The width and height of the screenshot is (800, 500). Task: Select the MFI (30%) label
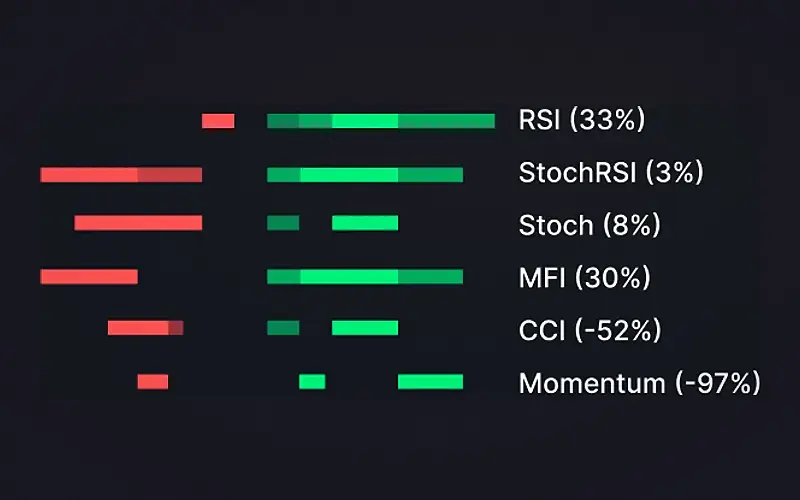[584, 278]
